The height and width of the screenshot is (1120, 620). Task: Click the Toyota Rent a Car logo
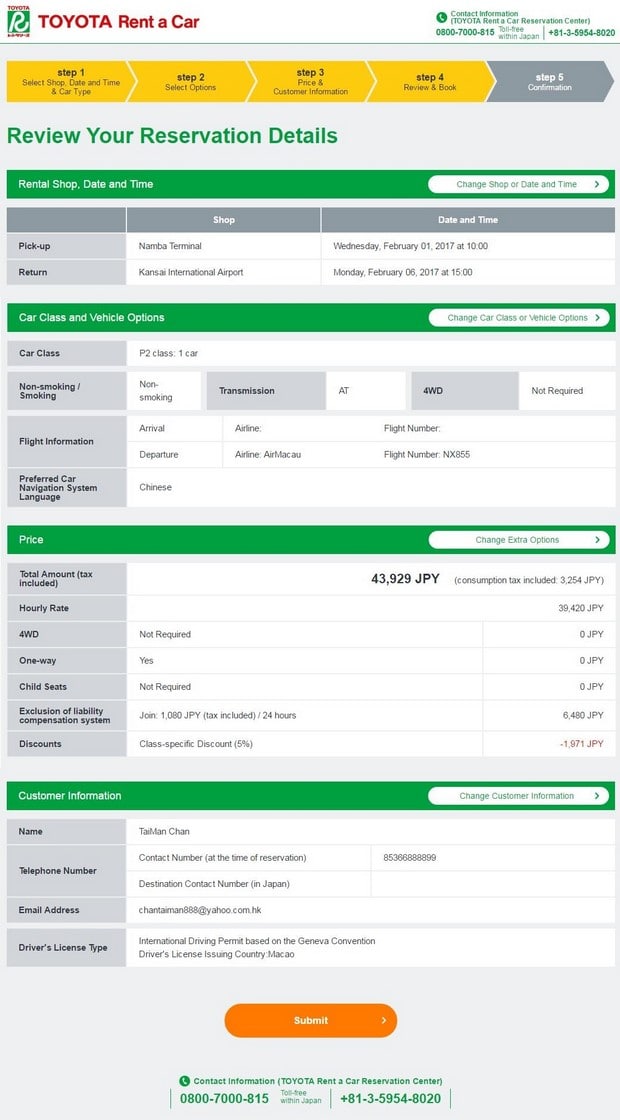click(x=103, y=22)
